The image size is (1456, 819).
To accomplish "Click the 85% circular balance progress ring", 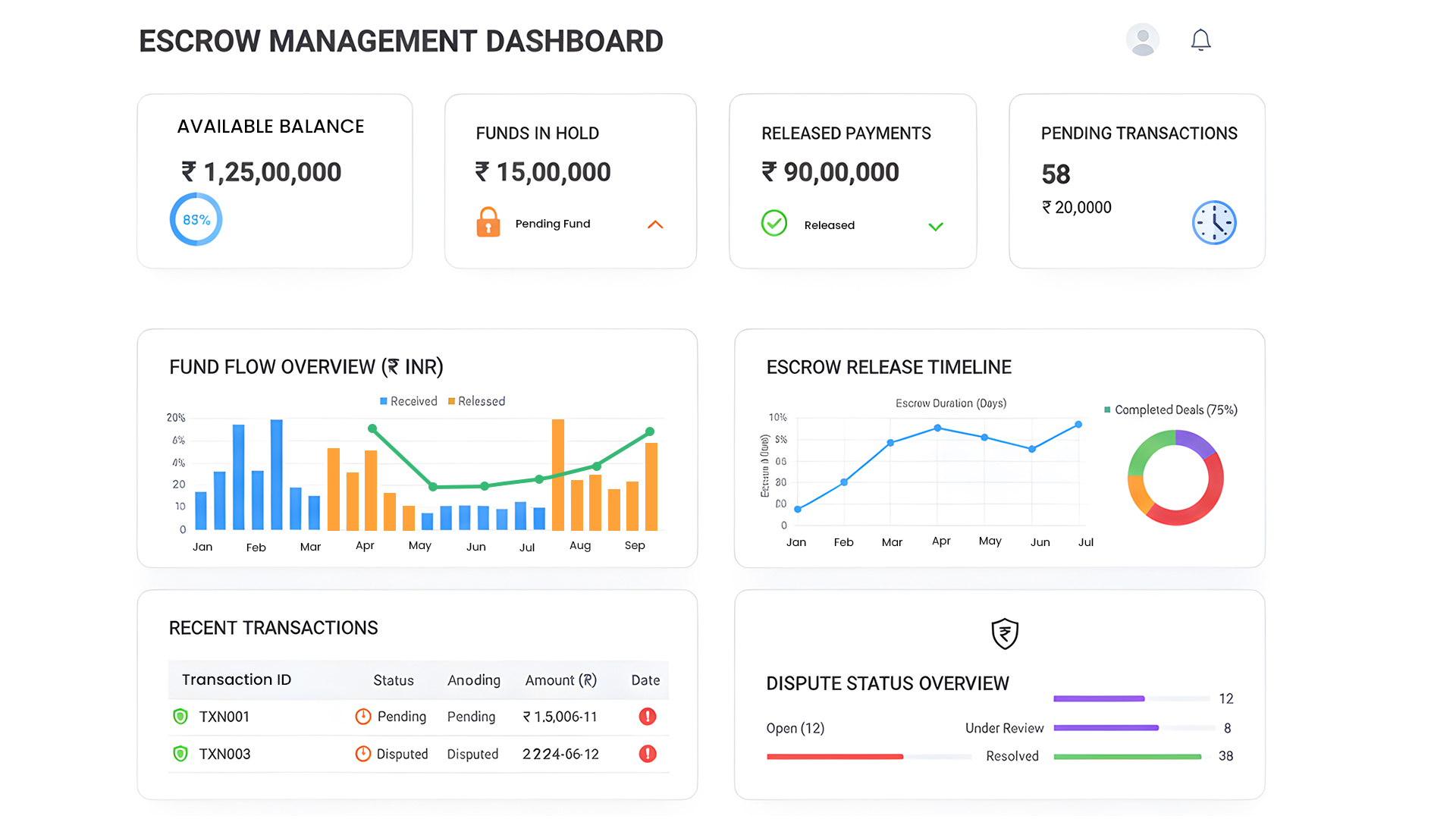I will coord(195,219).
